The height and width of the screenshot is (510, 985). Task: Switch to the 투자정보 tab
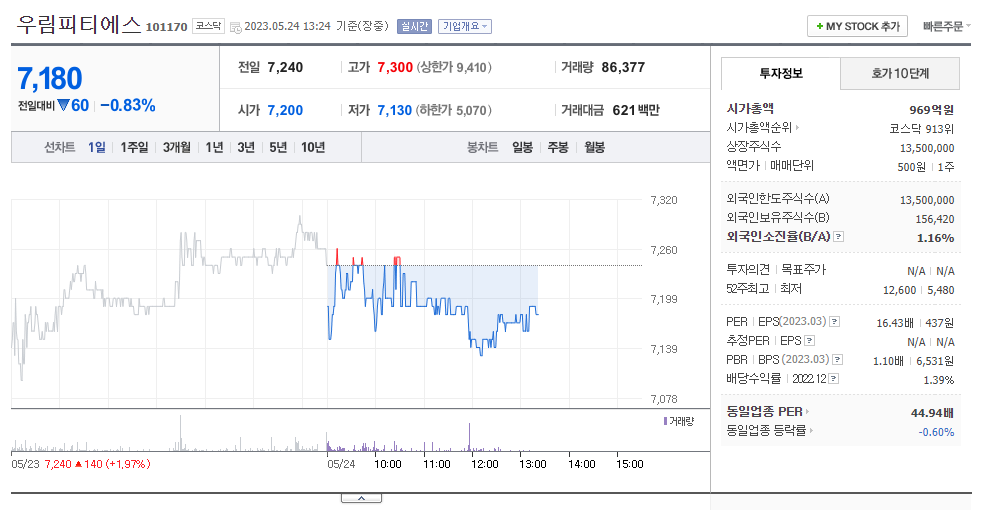coord(781,73)
